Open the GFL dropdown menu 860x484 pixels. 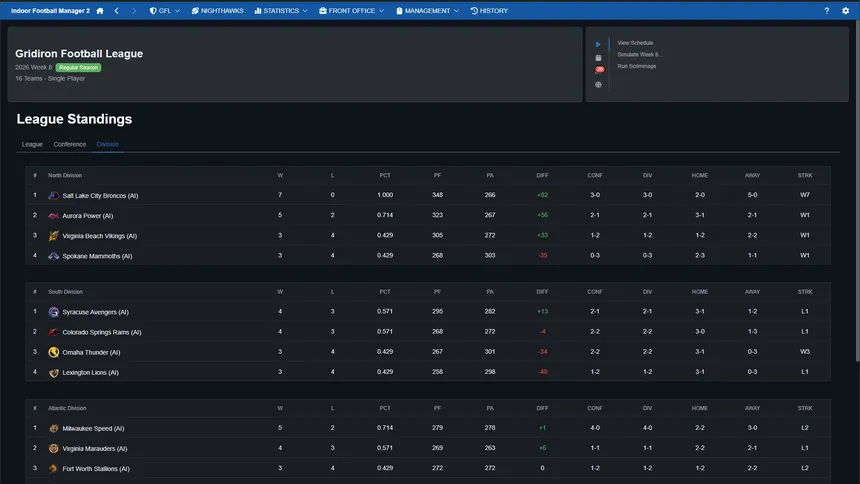click(x=165, y=10)
